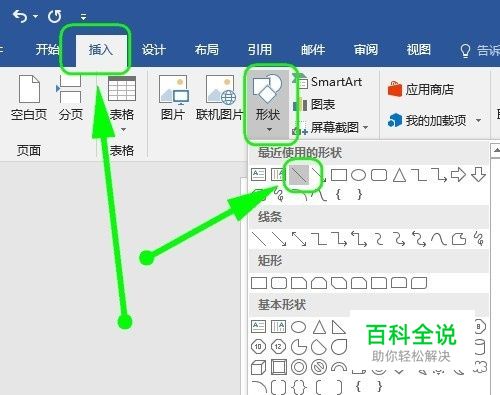Select Elbow Connector in 线条 section
The image size is (500, 395).
[319, 239]
